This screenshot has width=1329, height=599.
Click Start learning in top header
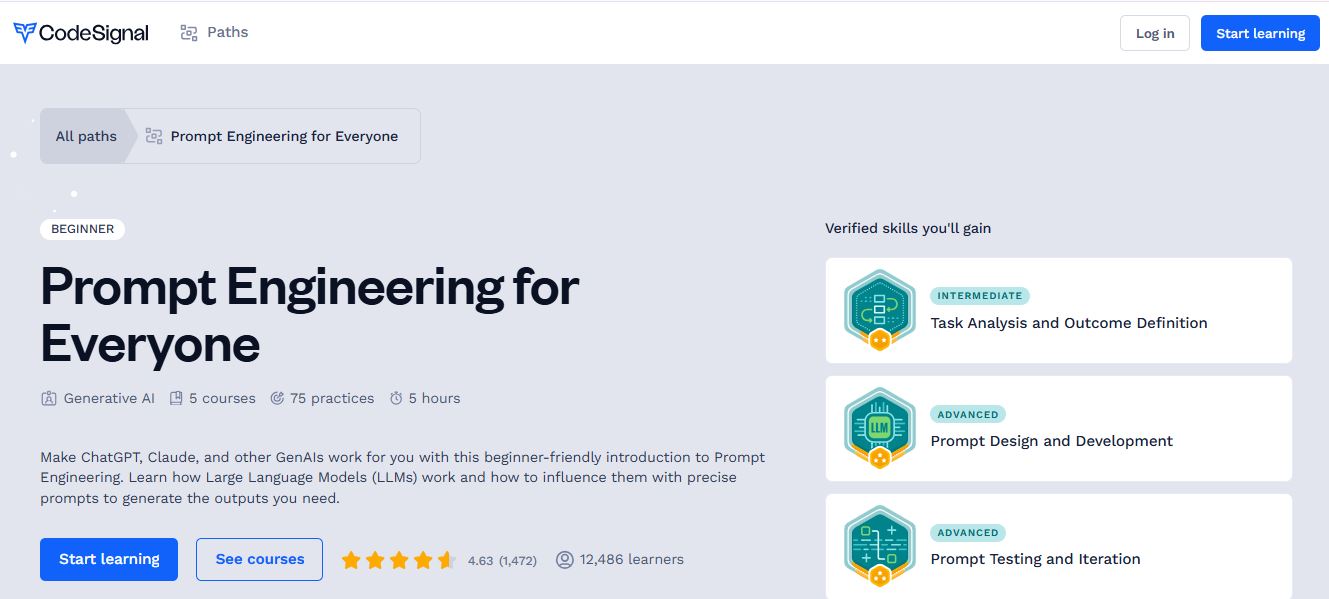1260,33
